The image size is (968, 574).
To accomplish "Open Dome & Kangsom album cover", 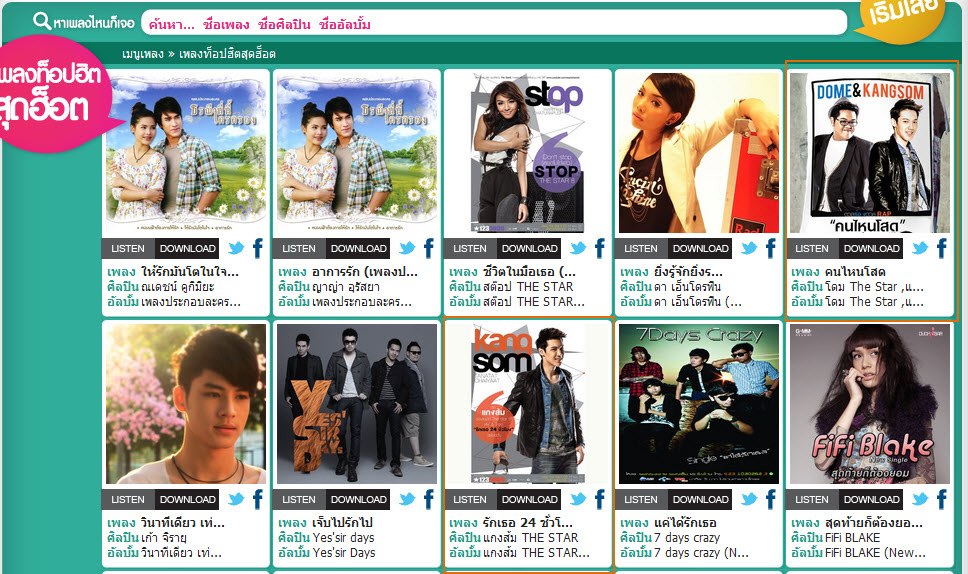I will tap(870, 153).
